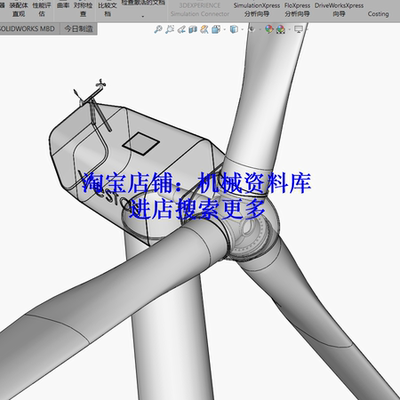
Task: Launch the FloXpress 分析向导
Action: (297, 10)
